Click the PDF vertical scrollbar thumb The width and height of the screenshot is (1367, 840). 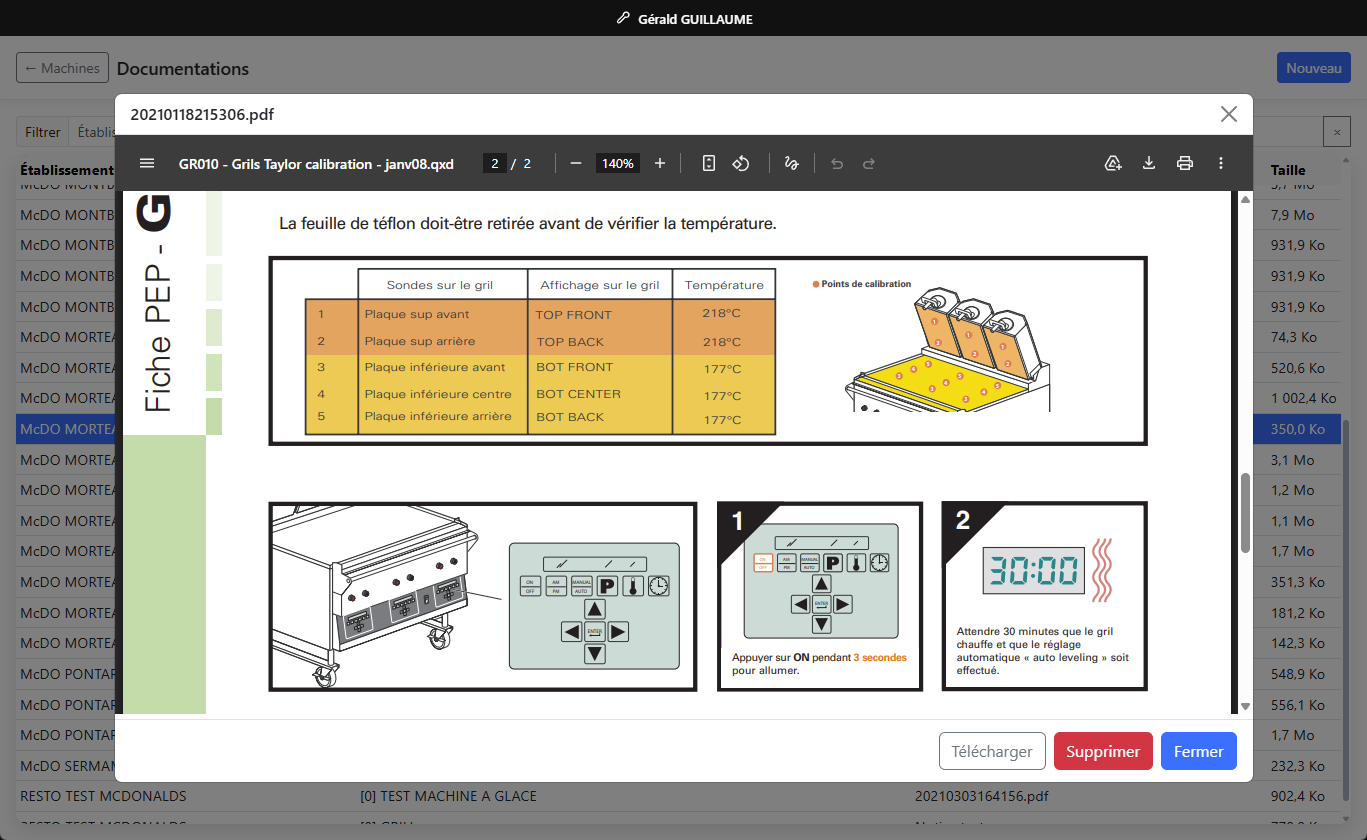1245,512
